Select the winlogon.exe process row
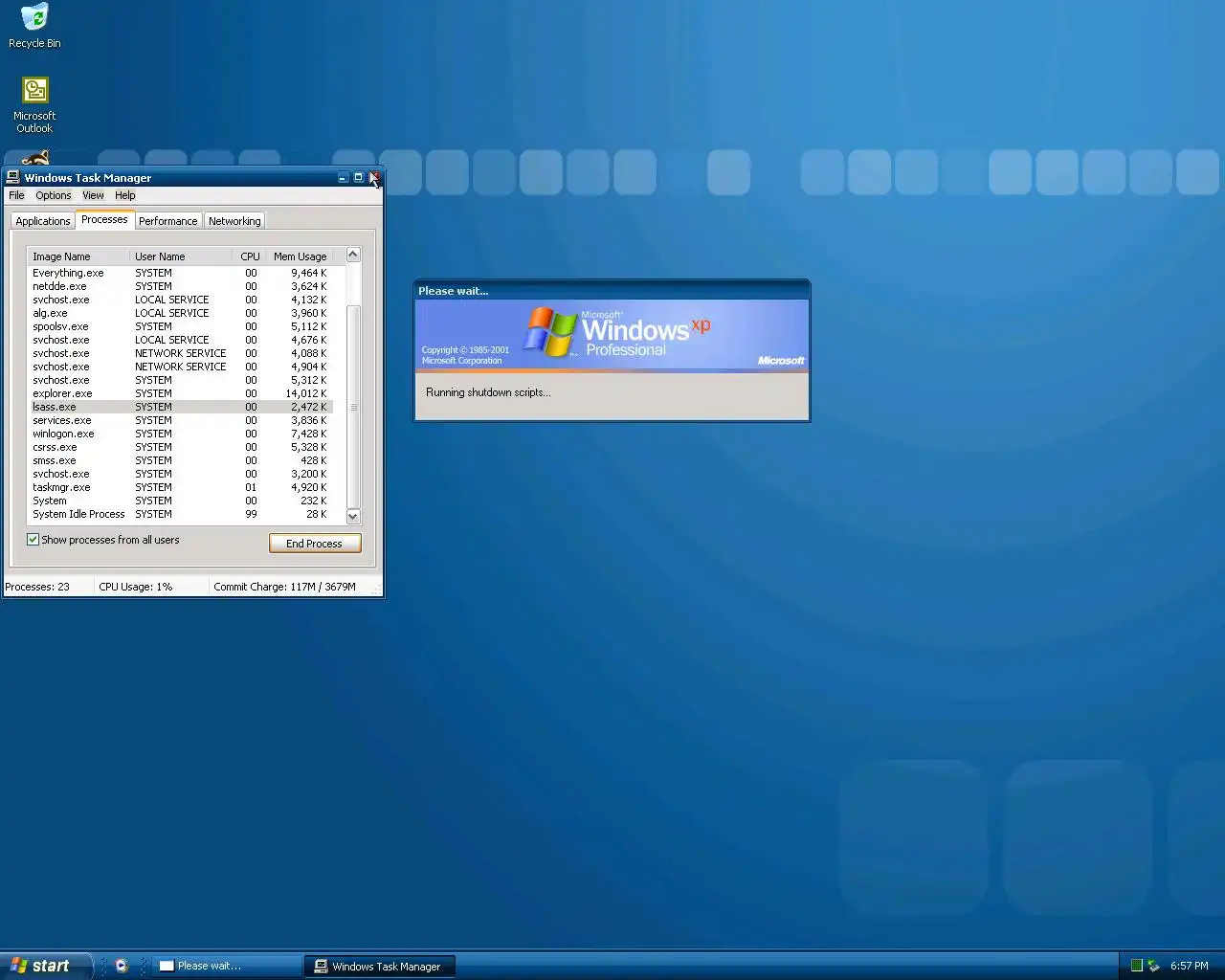Screen dimensions: 1225x980 (x=180, y=434)
